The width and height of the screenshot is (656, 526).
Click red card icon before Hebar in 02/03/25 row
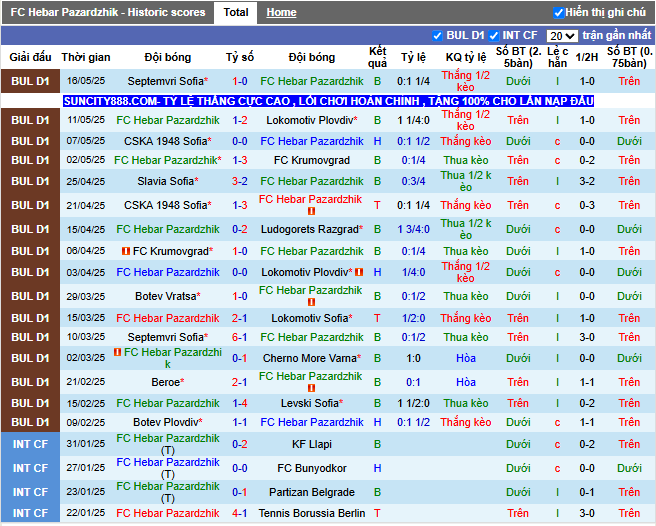[118, 352]
